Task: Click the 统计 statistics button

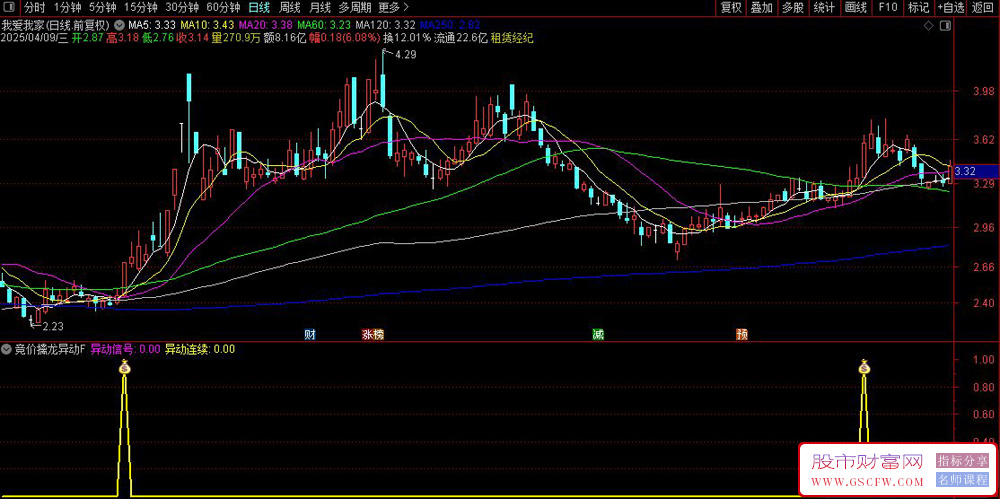Action: (x=824, y=8)
